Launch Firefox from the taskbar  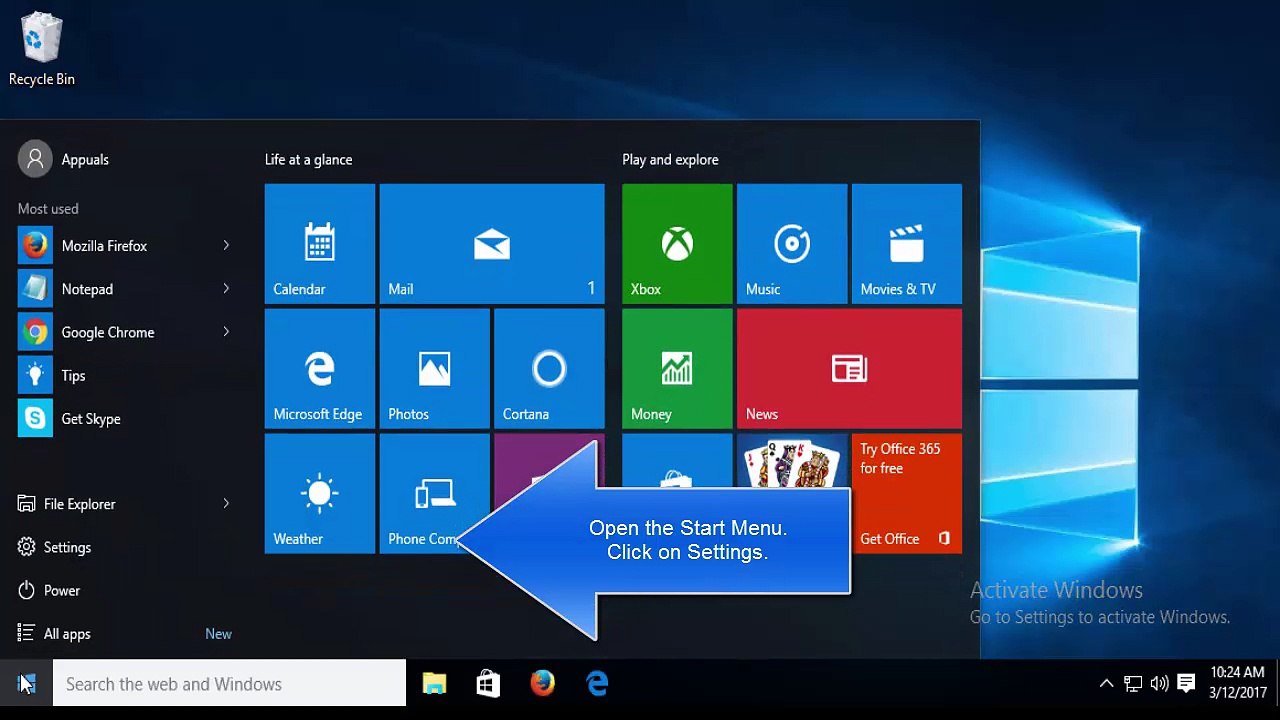[x=542, y=684]
